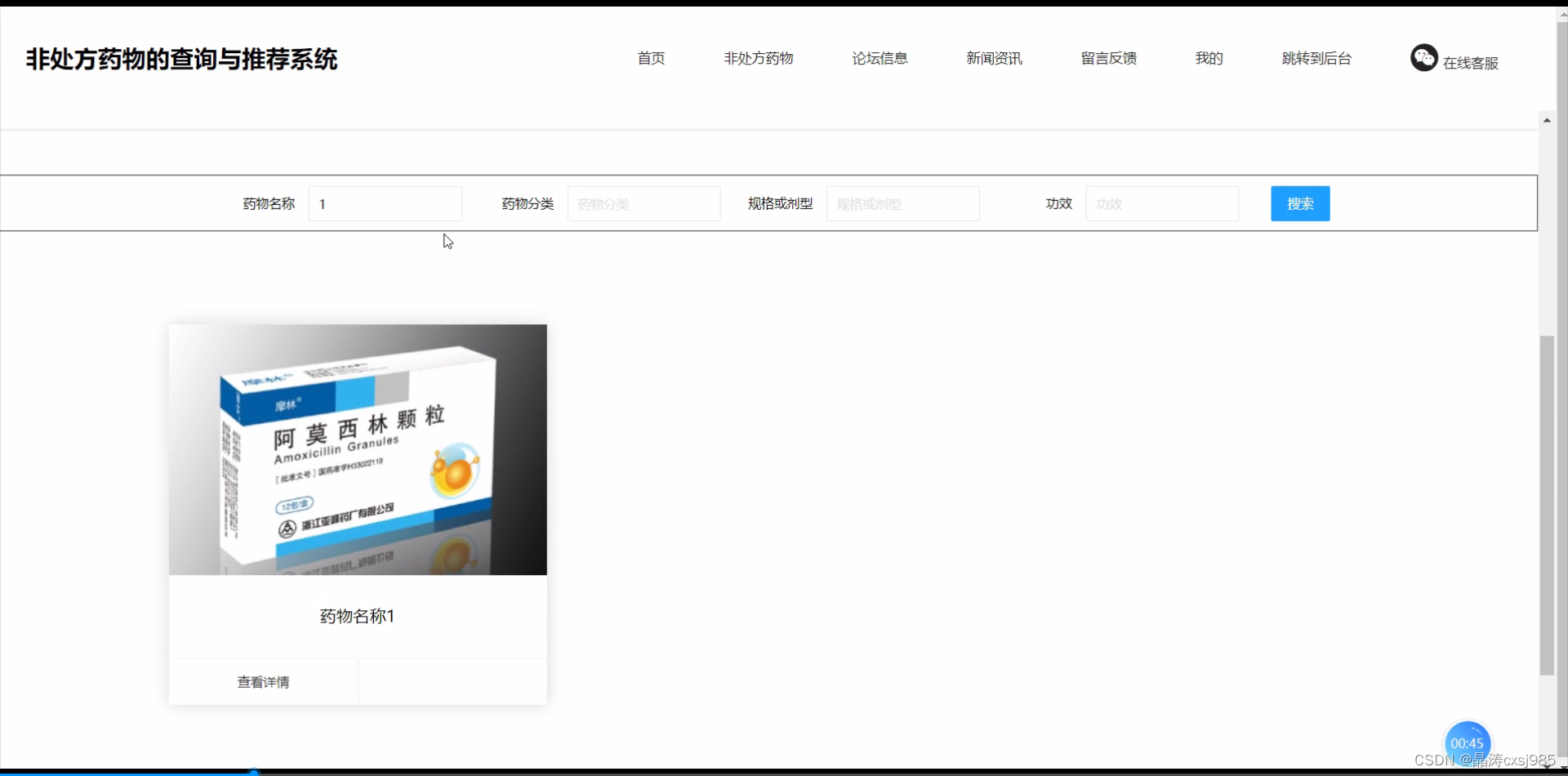The width and height of the screenshot is (1568, 776).
Task: Open the 我的 personal page
Action: click(x=1208, y=58)
